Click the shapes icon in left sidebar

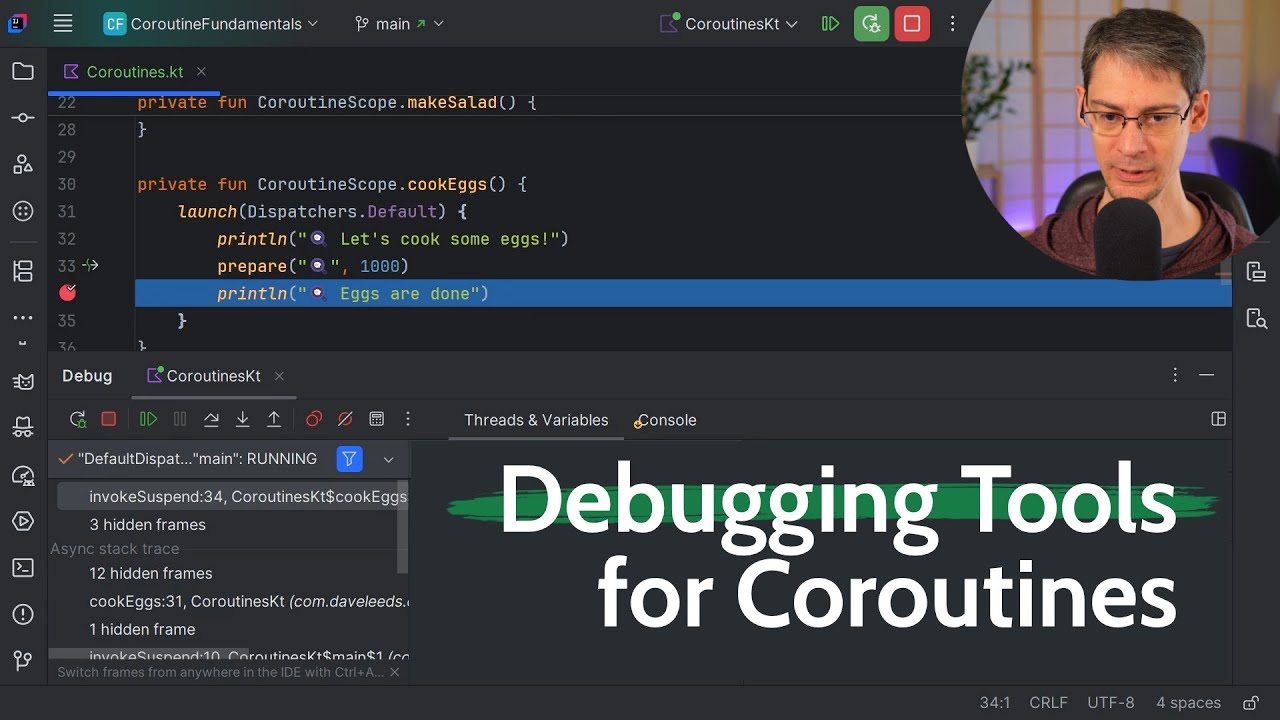click(22, 164)
